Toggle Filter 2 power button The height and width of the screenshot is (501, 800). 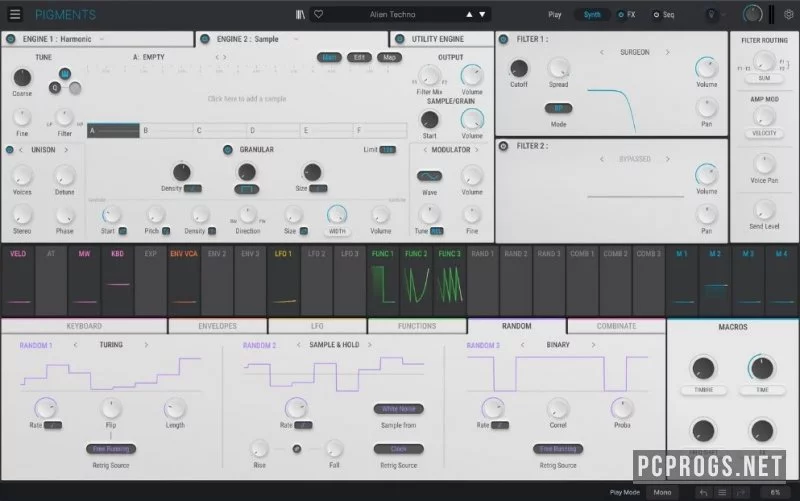click(504, 146)
